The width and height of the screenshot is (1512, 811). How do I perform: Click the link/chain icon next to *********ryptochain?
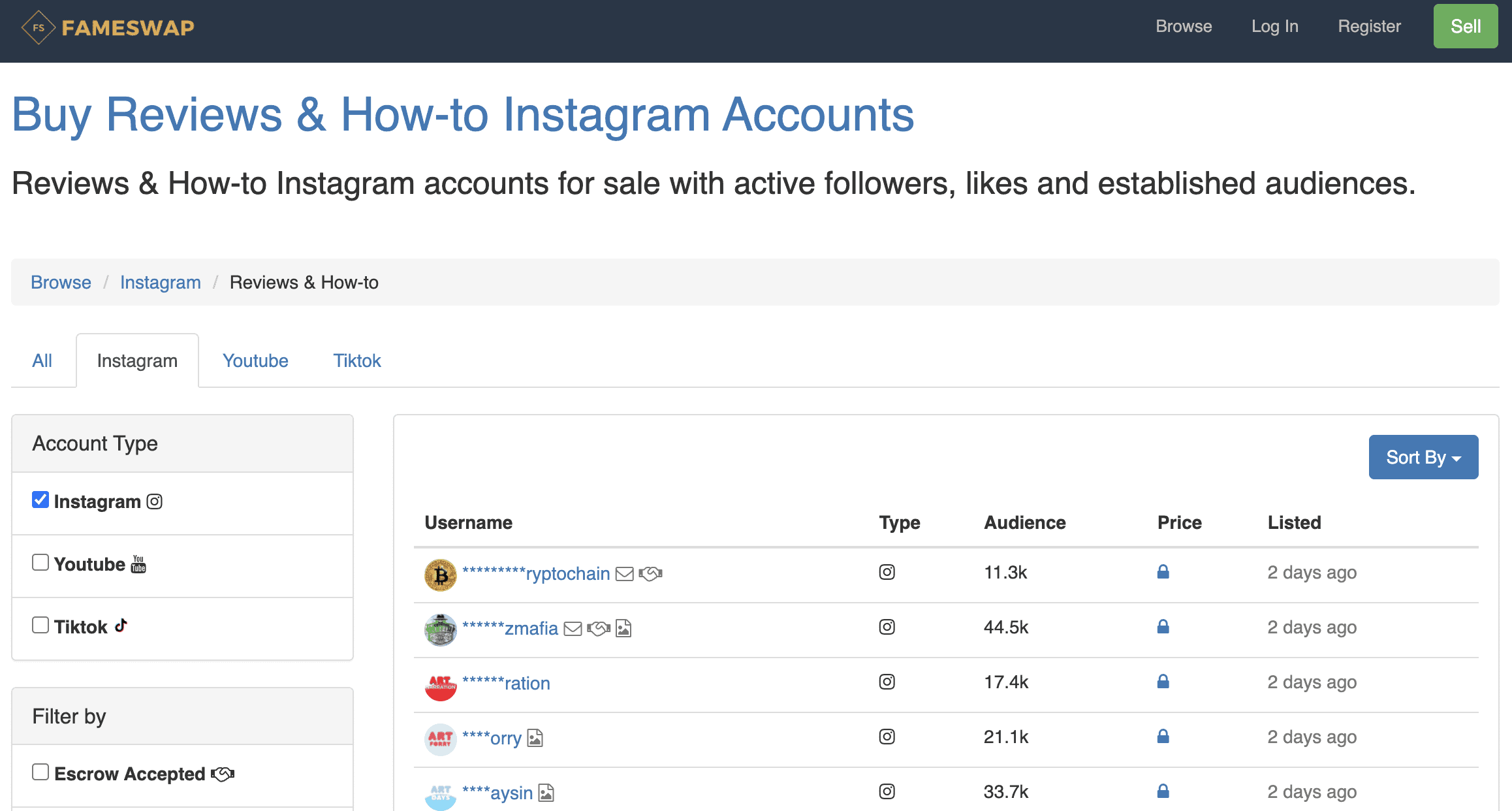[651, 573]
